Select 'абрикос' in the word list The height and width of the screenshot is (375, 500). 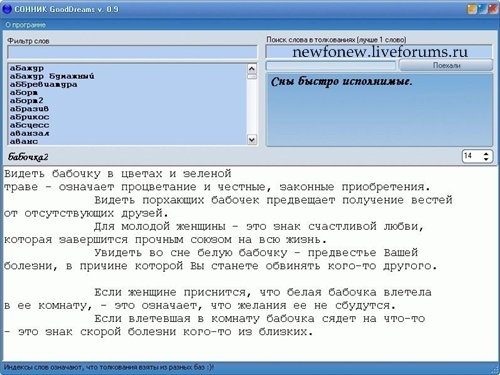tap(29, 117)
